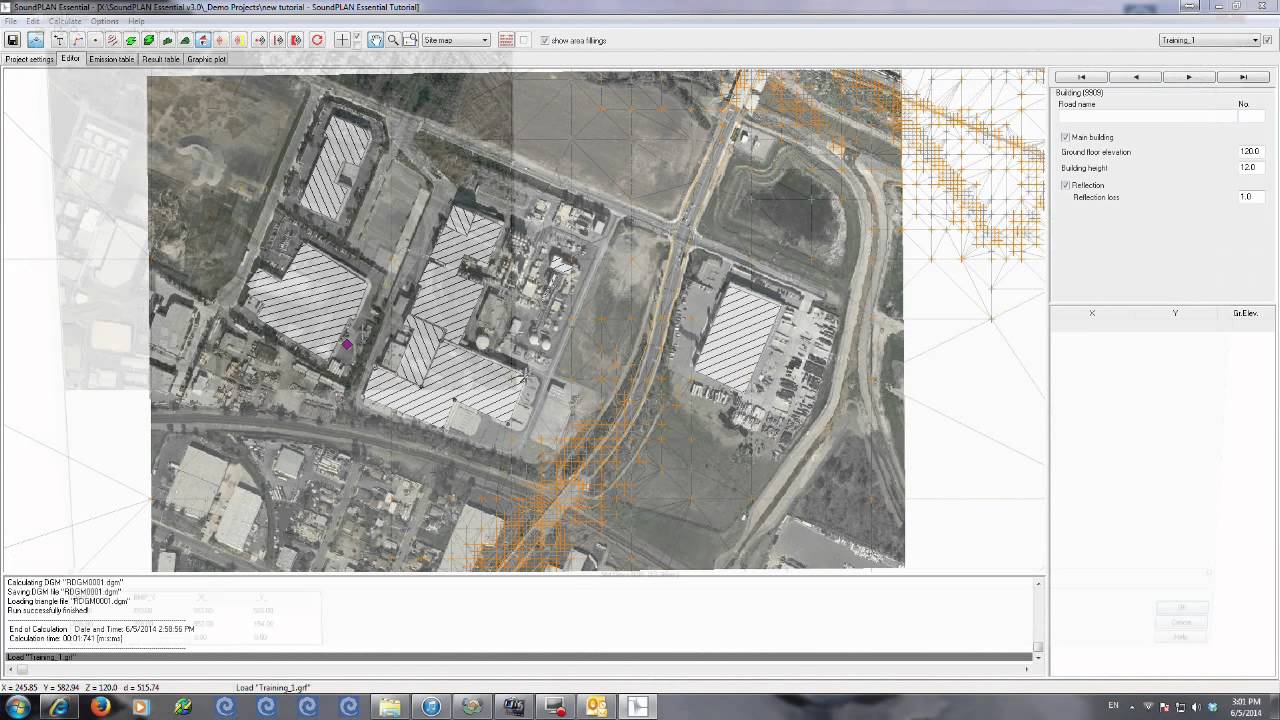Click the magenta point marker on map
1280x720 pixels.
pyautogui.click(x=347, y=345)
